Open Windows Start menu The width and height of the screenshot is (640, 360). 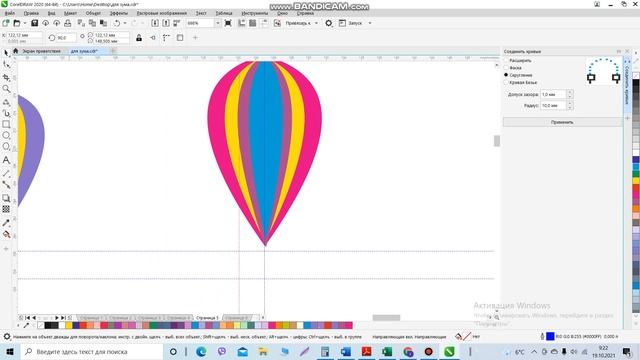pos(10,351)
